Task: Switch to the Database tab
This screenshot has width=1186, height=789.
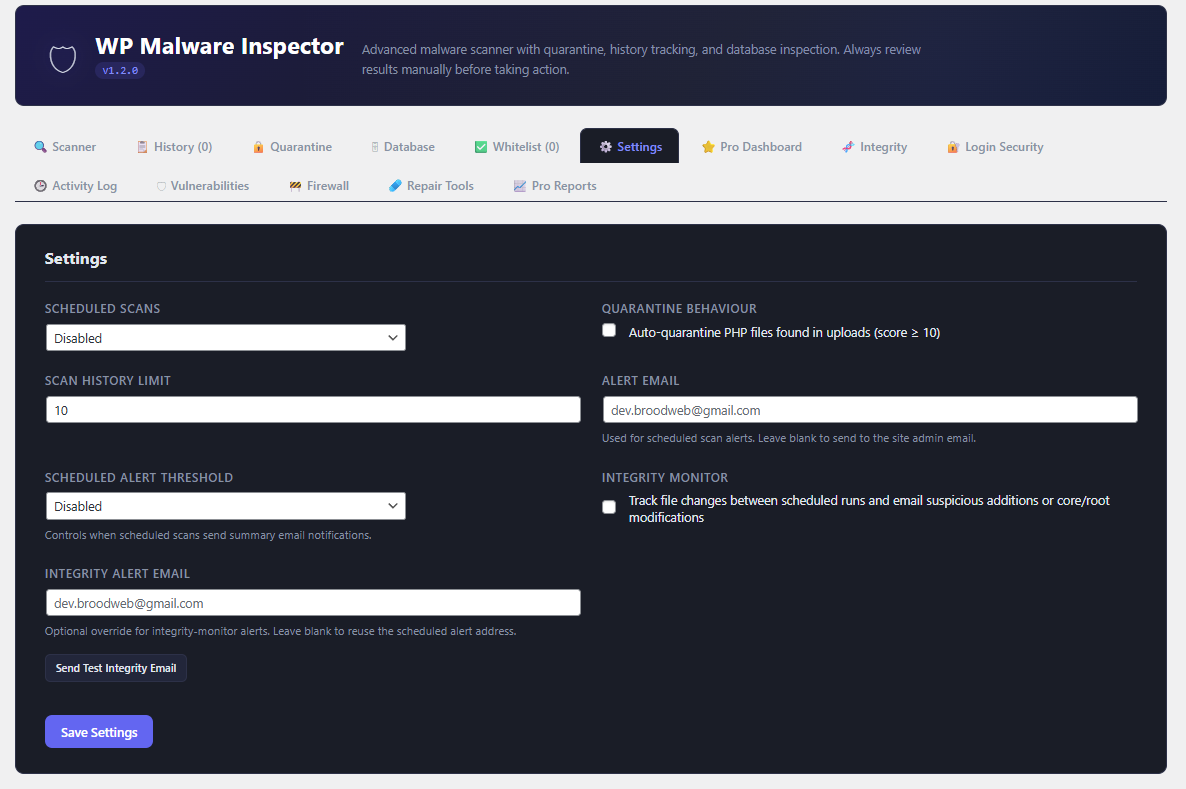Action: click(403, 147)
